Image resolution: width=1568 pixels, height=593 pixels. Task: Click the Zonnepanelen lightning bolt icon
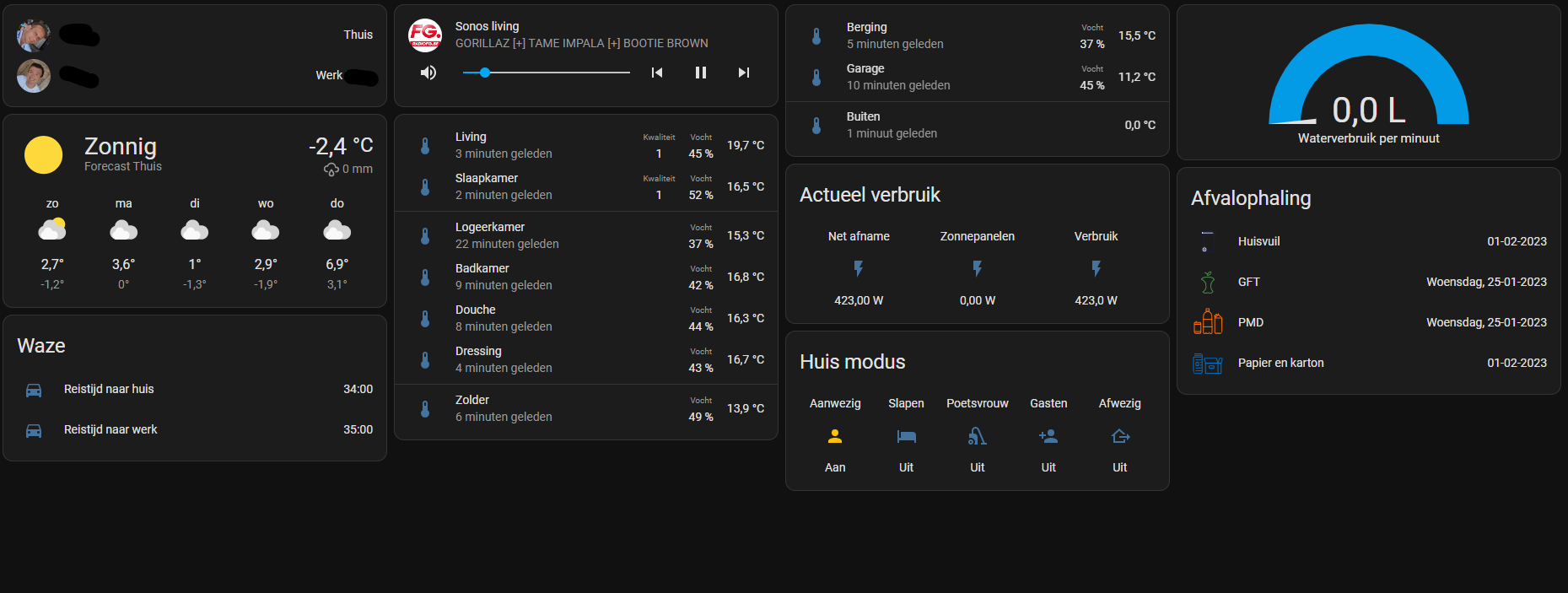pyautogui.click(x=977, y=268)
